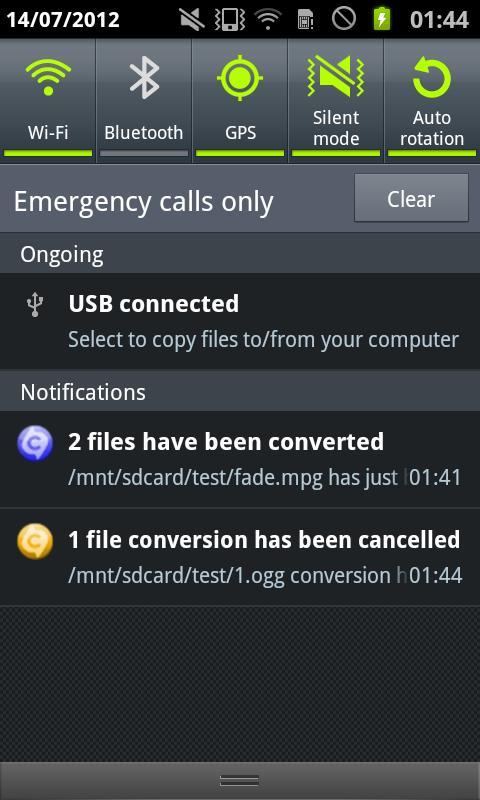Open the USB connected notification
This screenshot has width=480, height=800.
coord(240,321)
